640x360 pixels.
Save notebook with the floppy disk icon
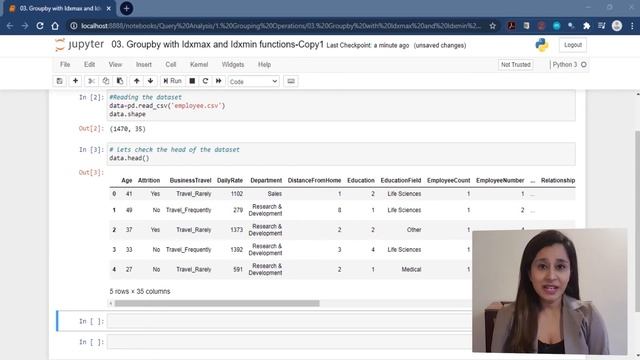(60, 81)
